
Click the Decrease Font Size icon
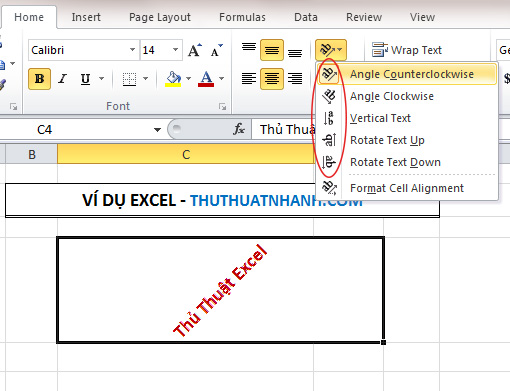pyautogui.click(x=217, y=50)
